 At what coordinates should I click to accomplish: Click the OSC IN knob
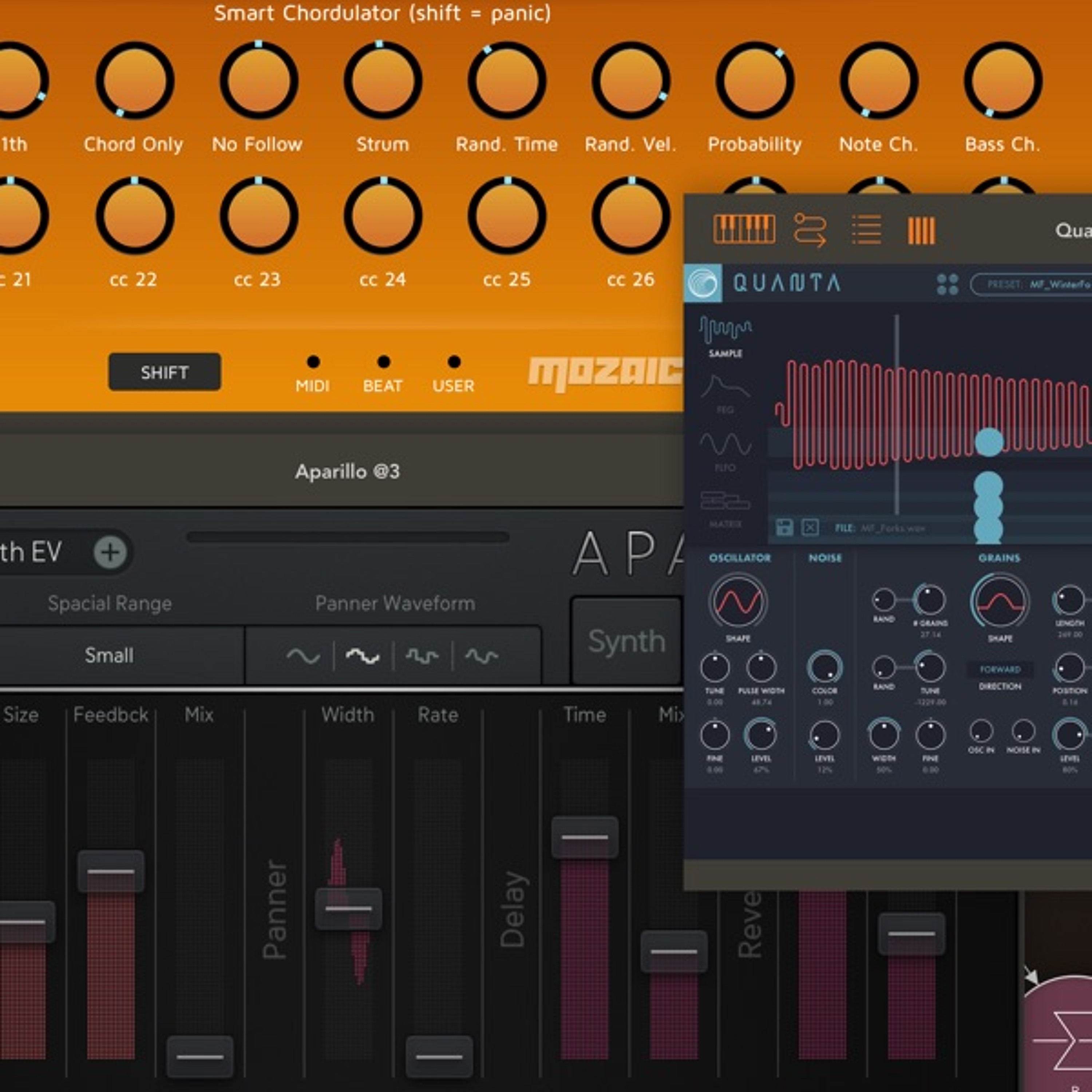981,731
